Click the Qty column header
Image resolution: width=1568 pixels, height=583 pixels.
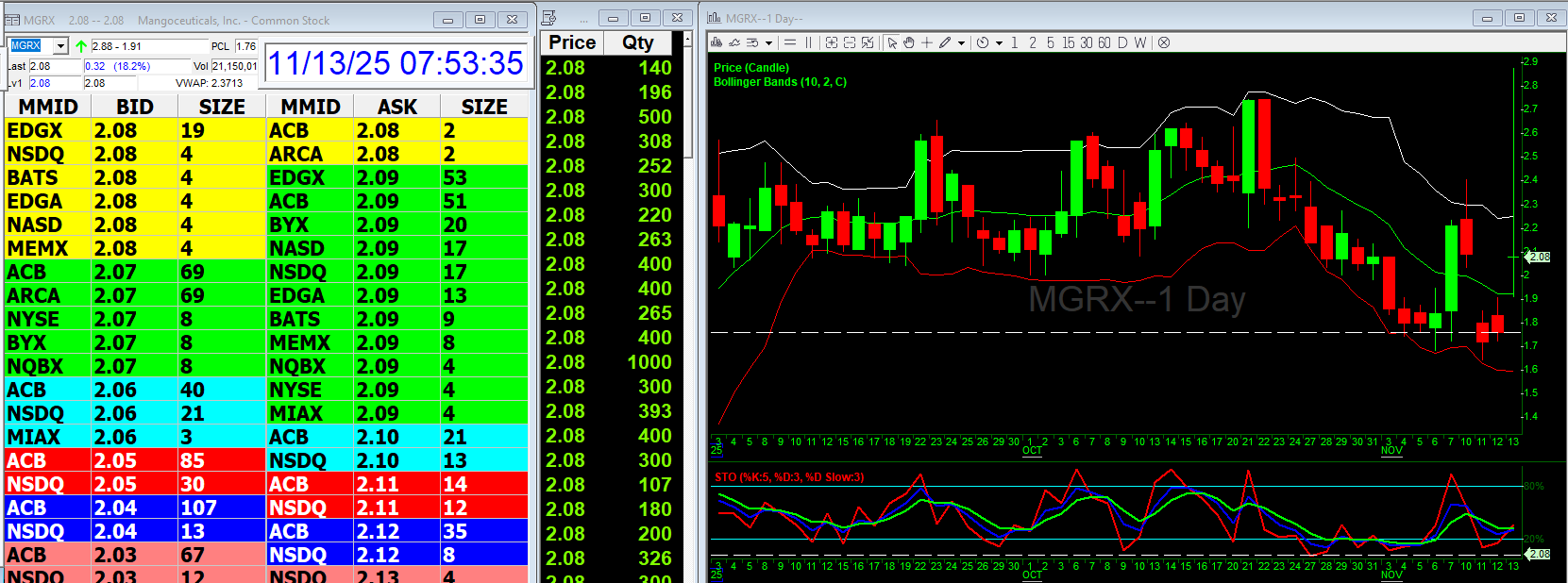[x=637, y=42]
